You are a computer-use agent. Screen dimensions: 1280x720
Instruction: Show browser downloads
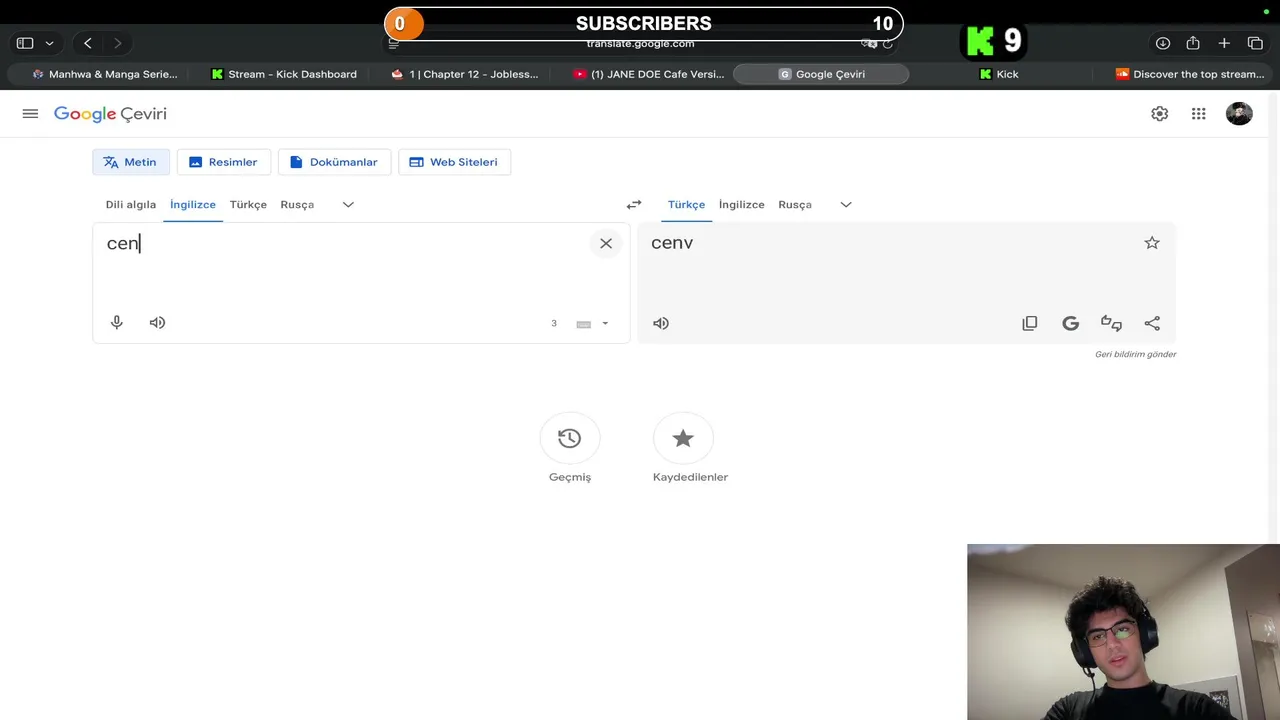[x=1163, y=43]
